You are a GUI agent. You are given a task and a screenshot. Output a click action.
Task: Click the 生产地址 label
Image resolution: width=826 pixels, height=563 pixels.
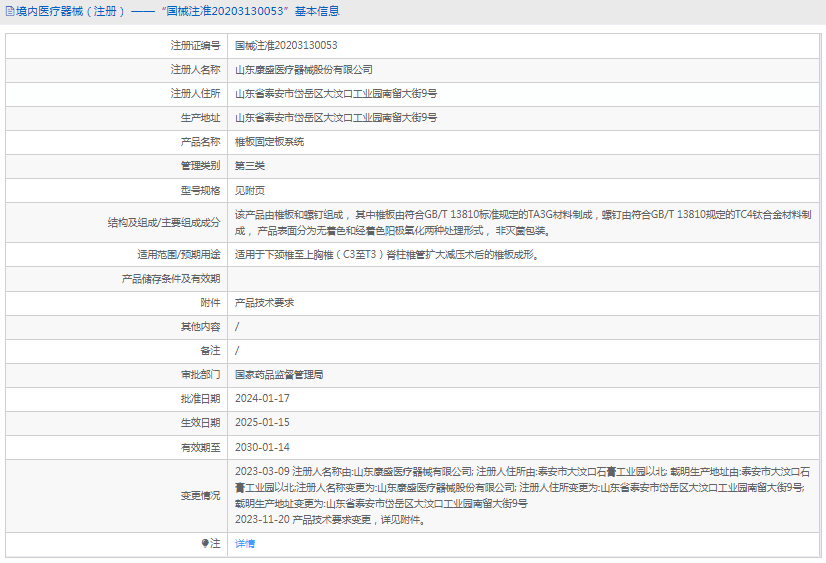coord(201,118)
